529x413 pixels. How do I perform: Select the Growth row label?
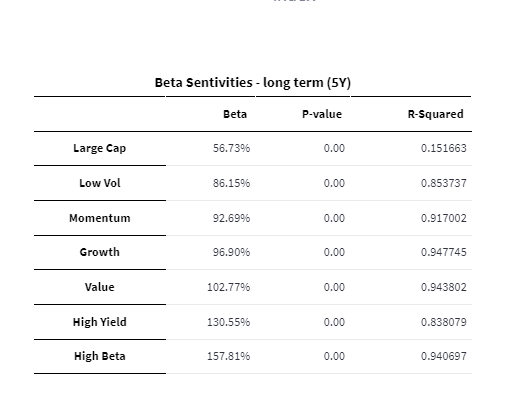coord(100,252)
